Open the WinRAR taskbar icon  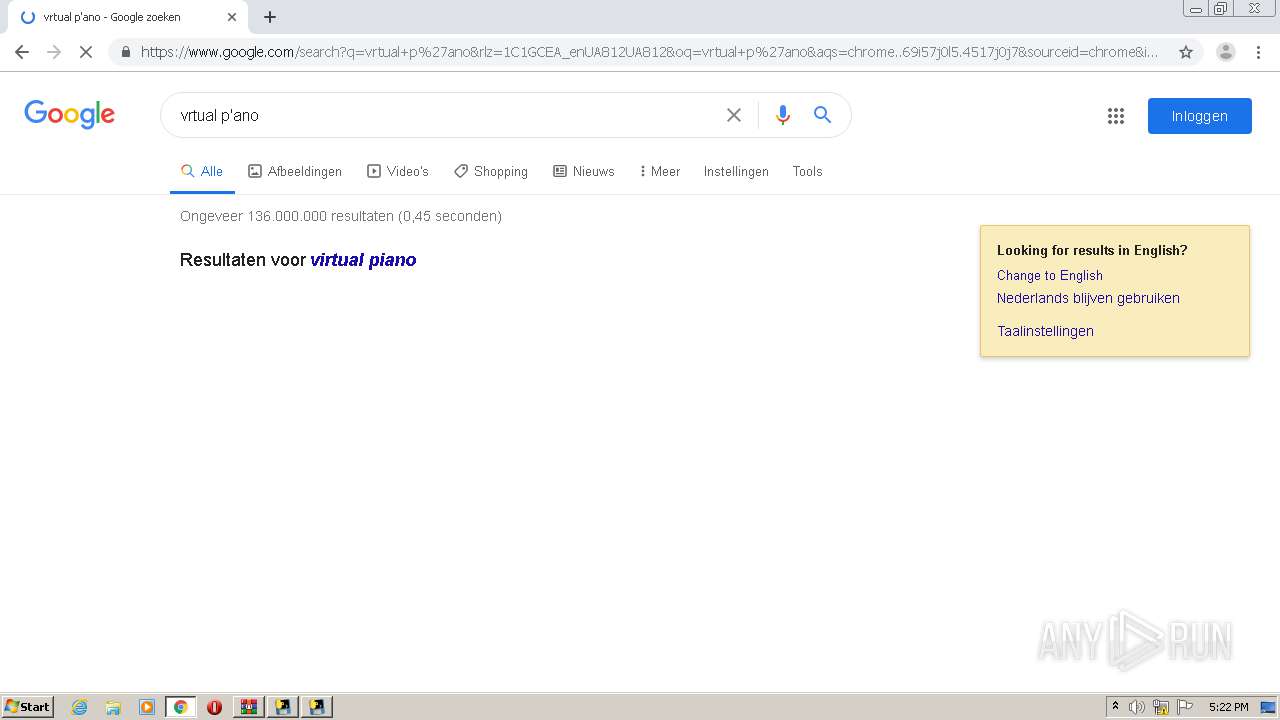[x=249, y=707]
